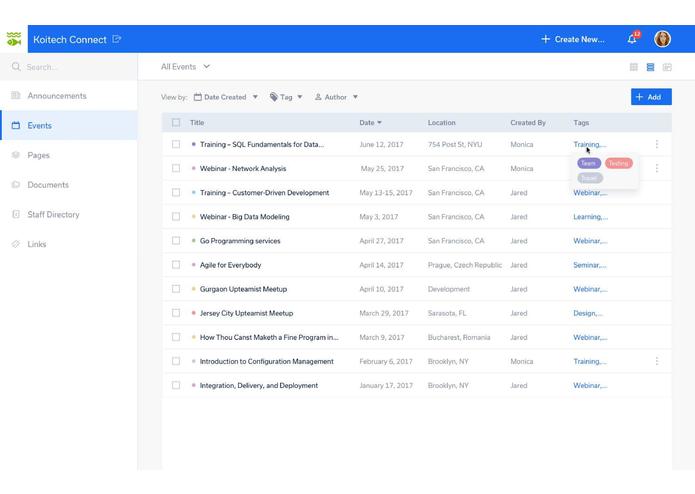Click the Location column header
This screenshot has width=695, height=494.
(x=441, y=122)
